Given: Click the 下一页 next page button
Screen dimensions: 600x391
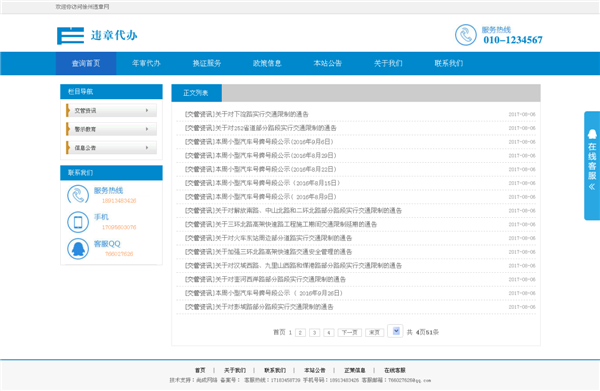Looking at the screenshot, I should (x=349, y=332).
